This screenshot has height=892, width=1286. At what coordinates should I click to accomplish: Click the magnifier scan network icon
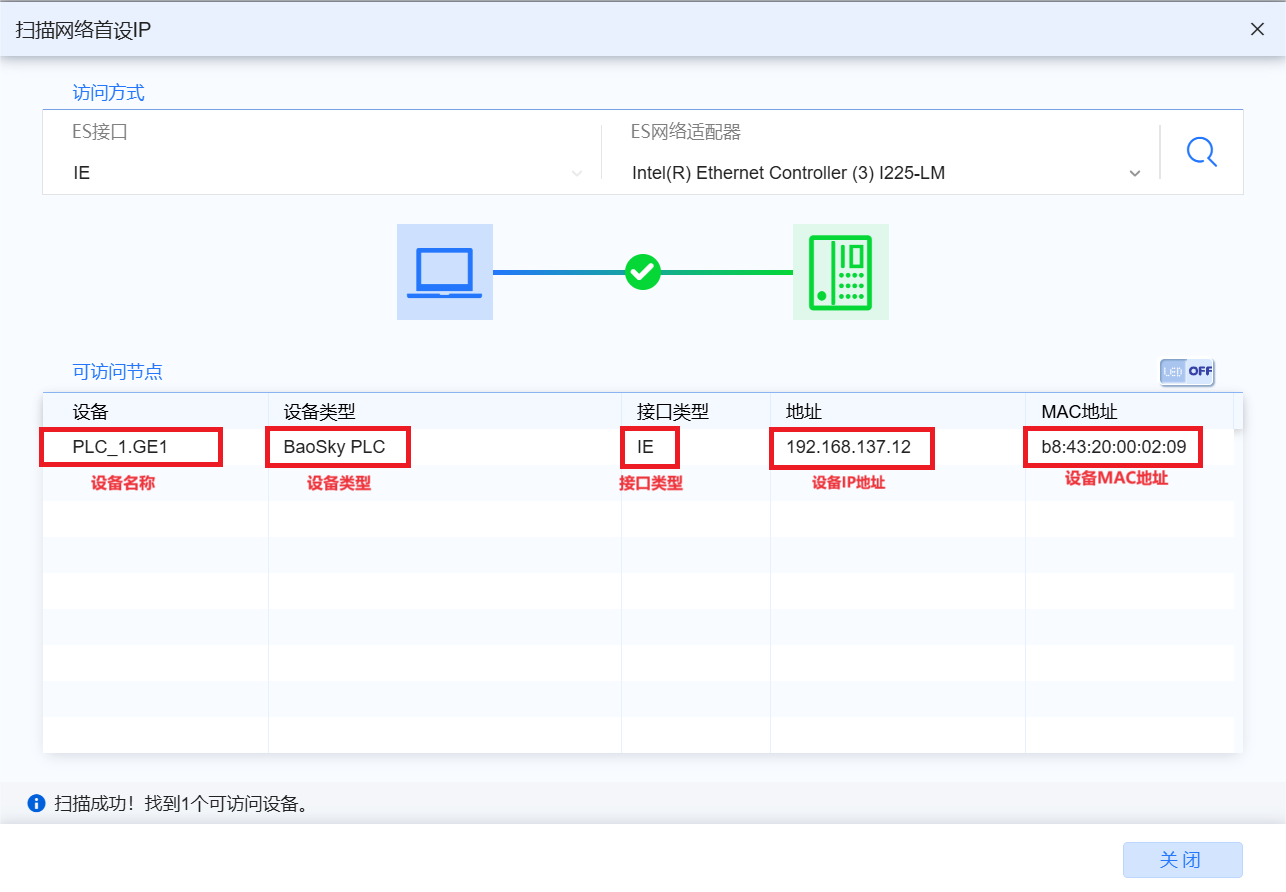pos(1201,152)
